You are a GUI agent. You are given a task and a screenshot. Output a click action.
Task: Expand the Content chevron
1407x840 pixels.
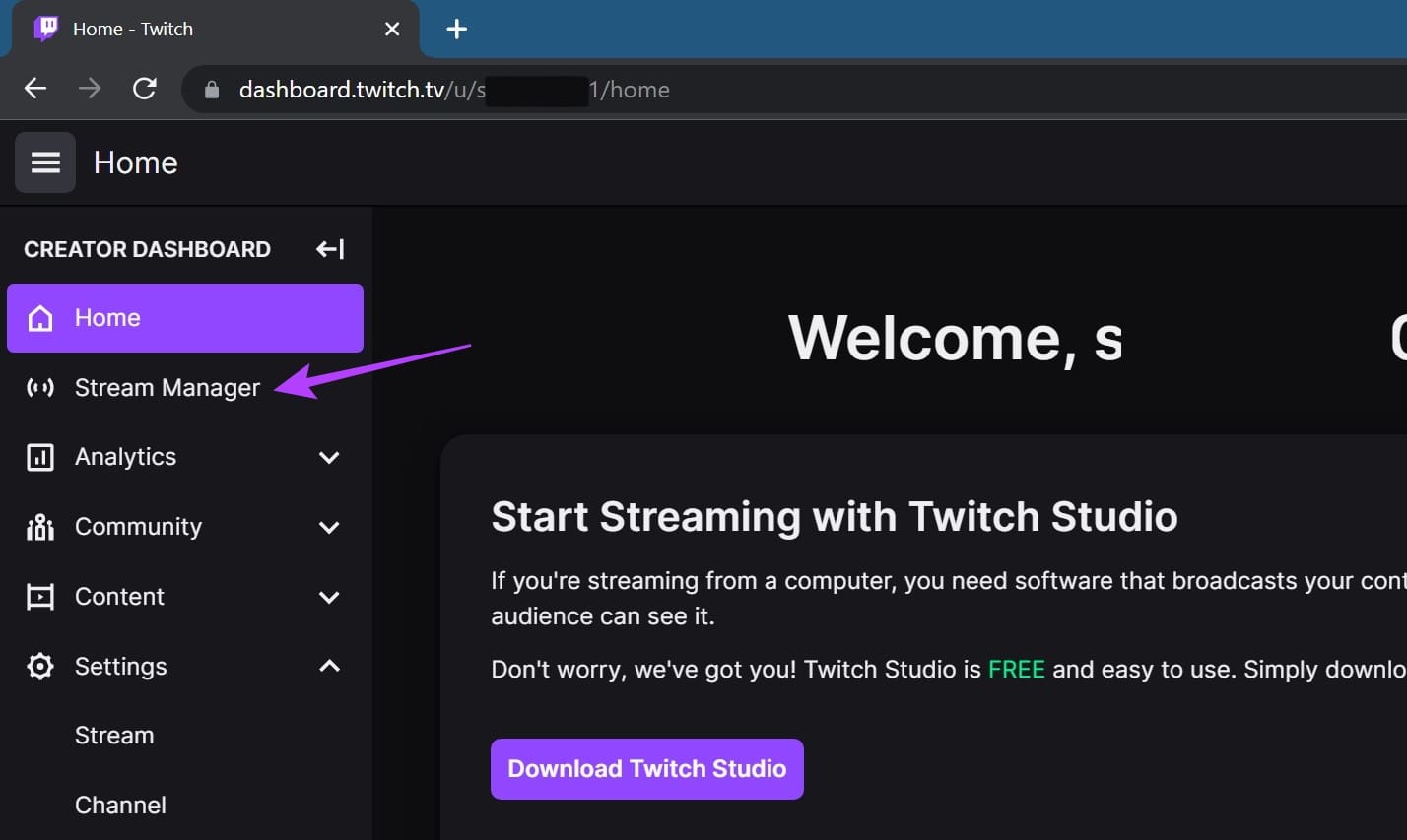(x=330, y=597)
